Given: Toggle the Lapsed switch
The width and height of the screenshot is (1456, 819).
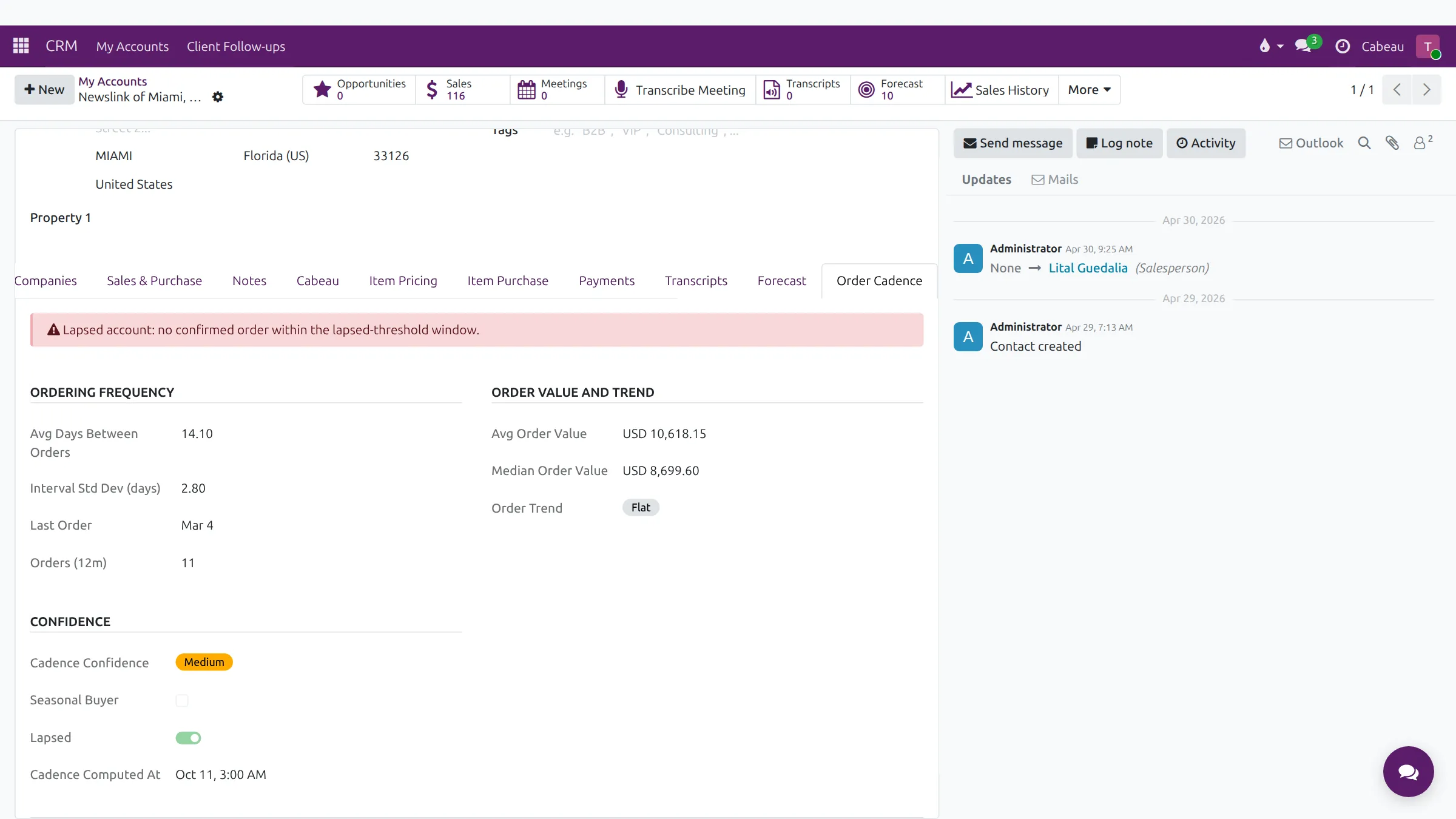Looking at the screenshot, I should pyautogui.click(x=188, y=738).
